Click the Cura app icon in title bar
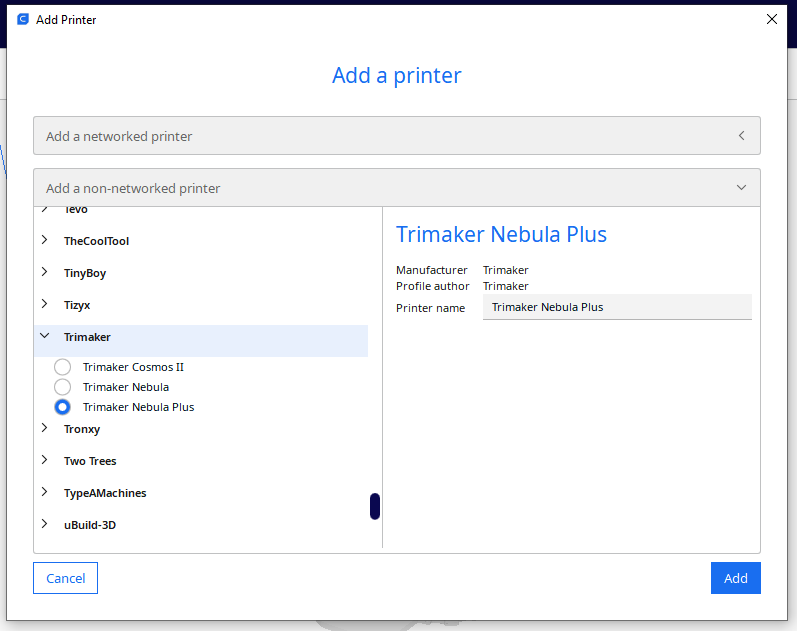 [x=22, y=19]
